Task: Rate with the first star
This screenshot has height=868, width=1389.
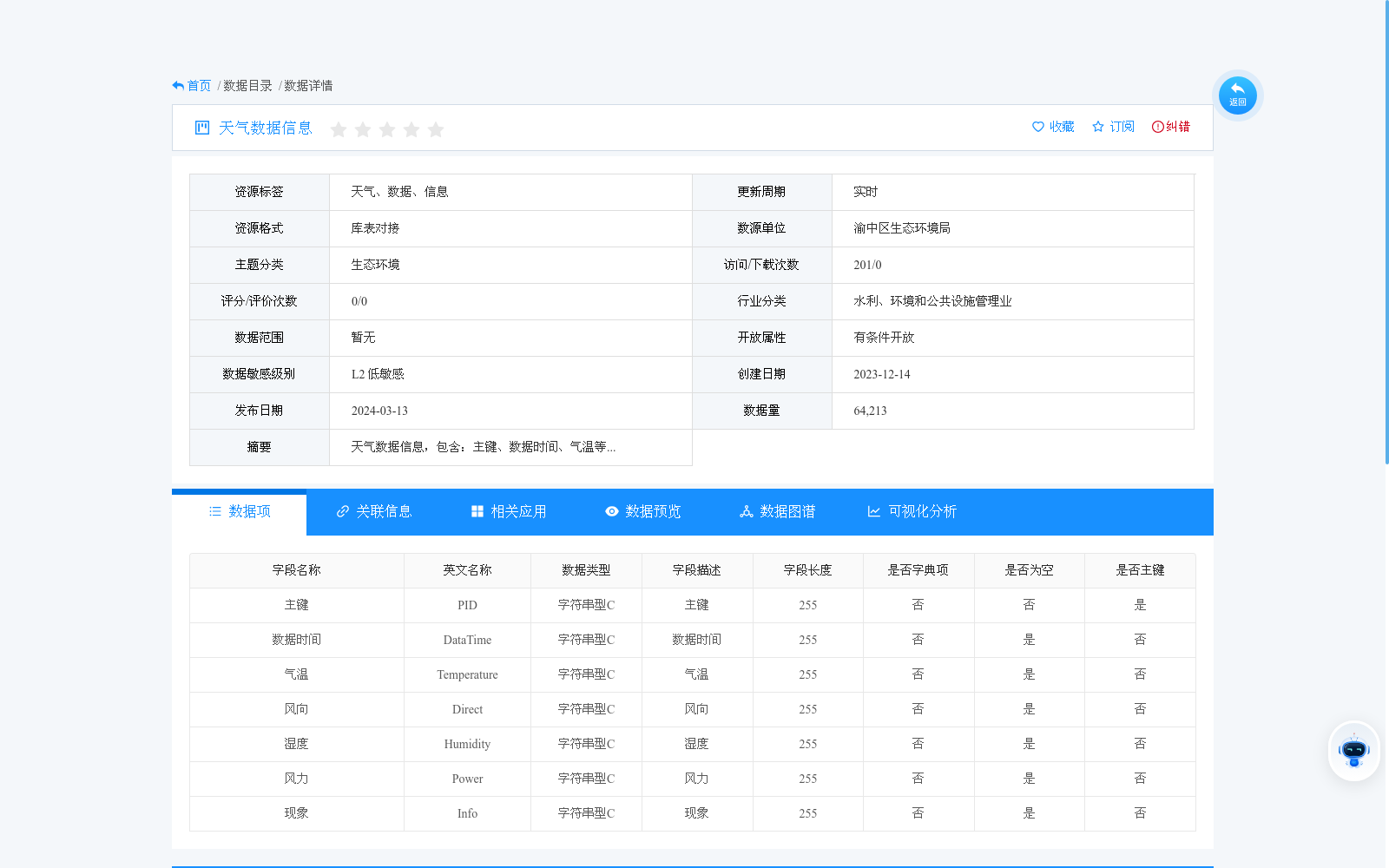Action: pos(339,129)
